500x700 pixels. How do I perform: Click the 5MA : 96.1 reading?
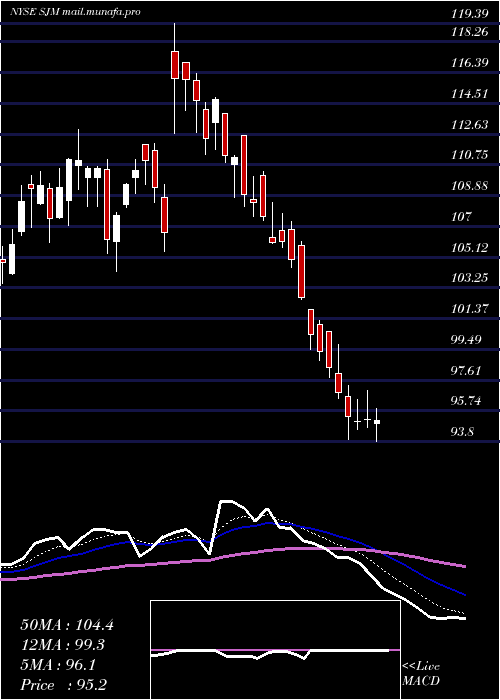pos(58,666)
